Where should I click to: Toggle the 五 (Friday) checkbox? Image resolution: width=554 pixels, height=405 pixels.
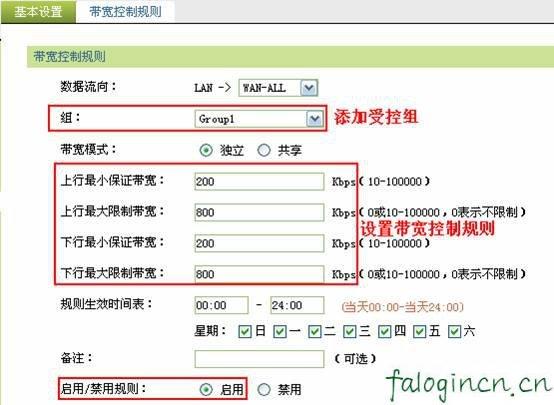pos(419,332)
